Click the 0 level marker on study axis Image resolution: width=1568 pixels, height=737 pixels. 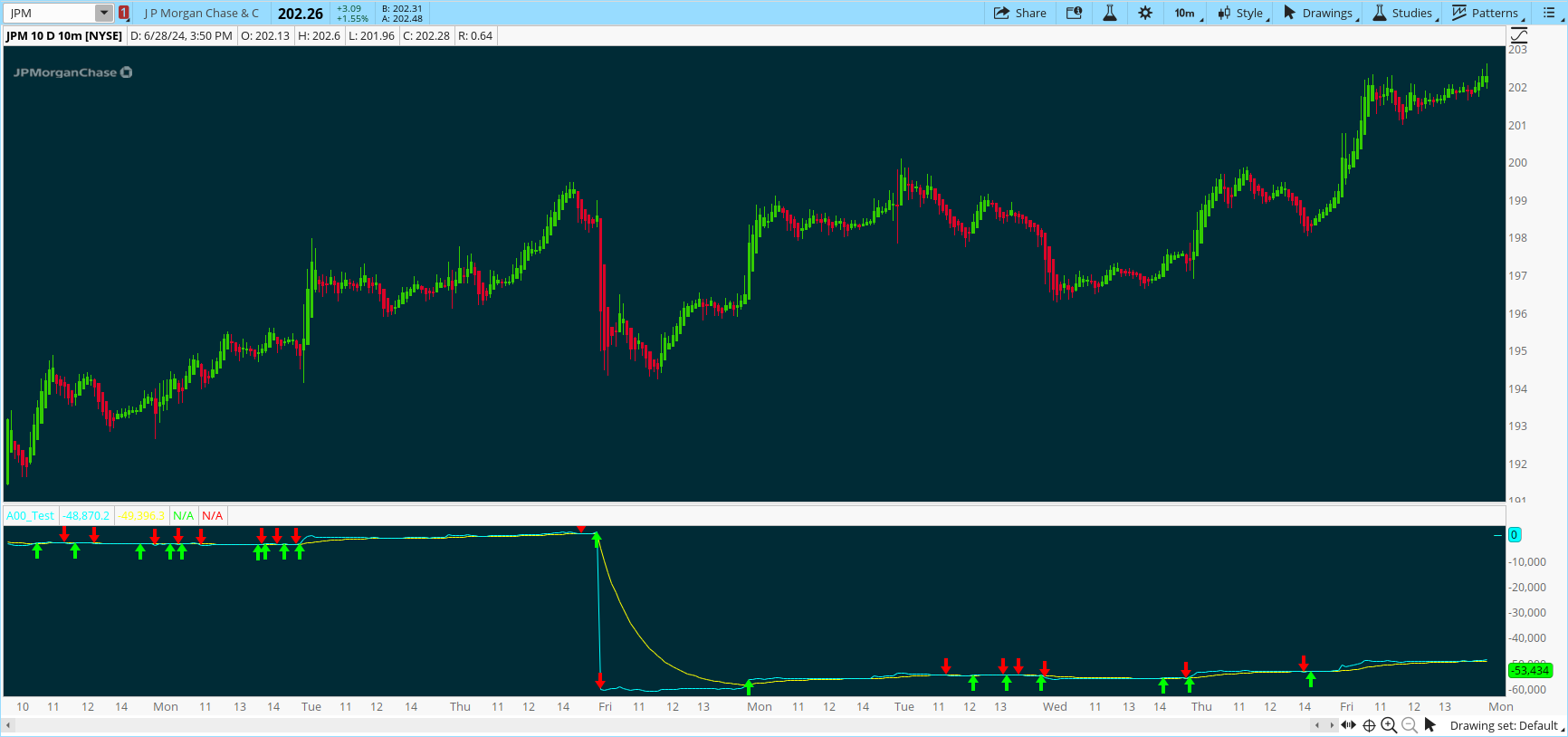[x=1514, y=535]
